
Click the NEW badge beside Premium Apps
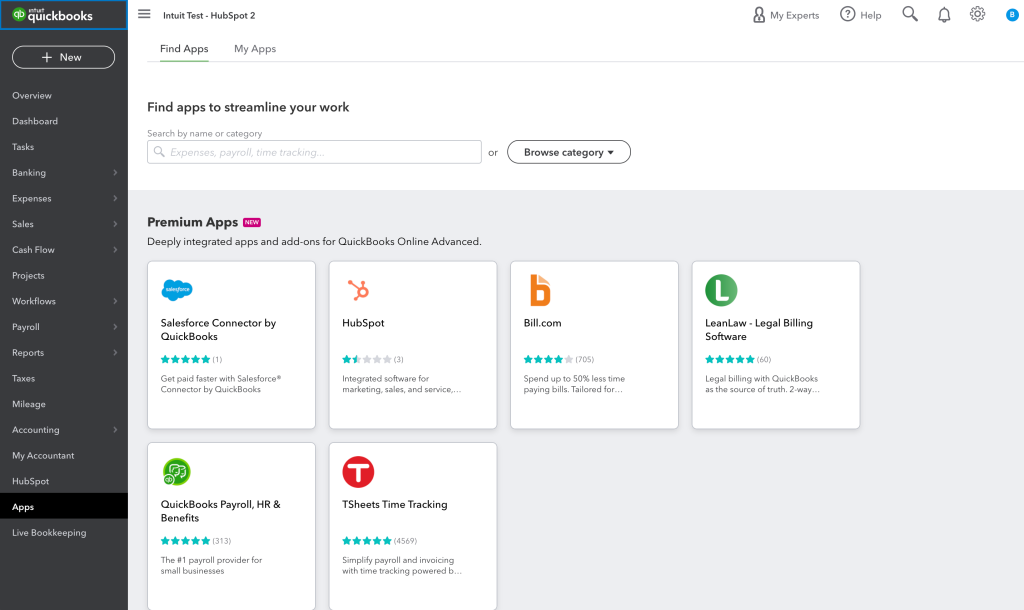click(x=251, y=222)
